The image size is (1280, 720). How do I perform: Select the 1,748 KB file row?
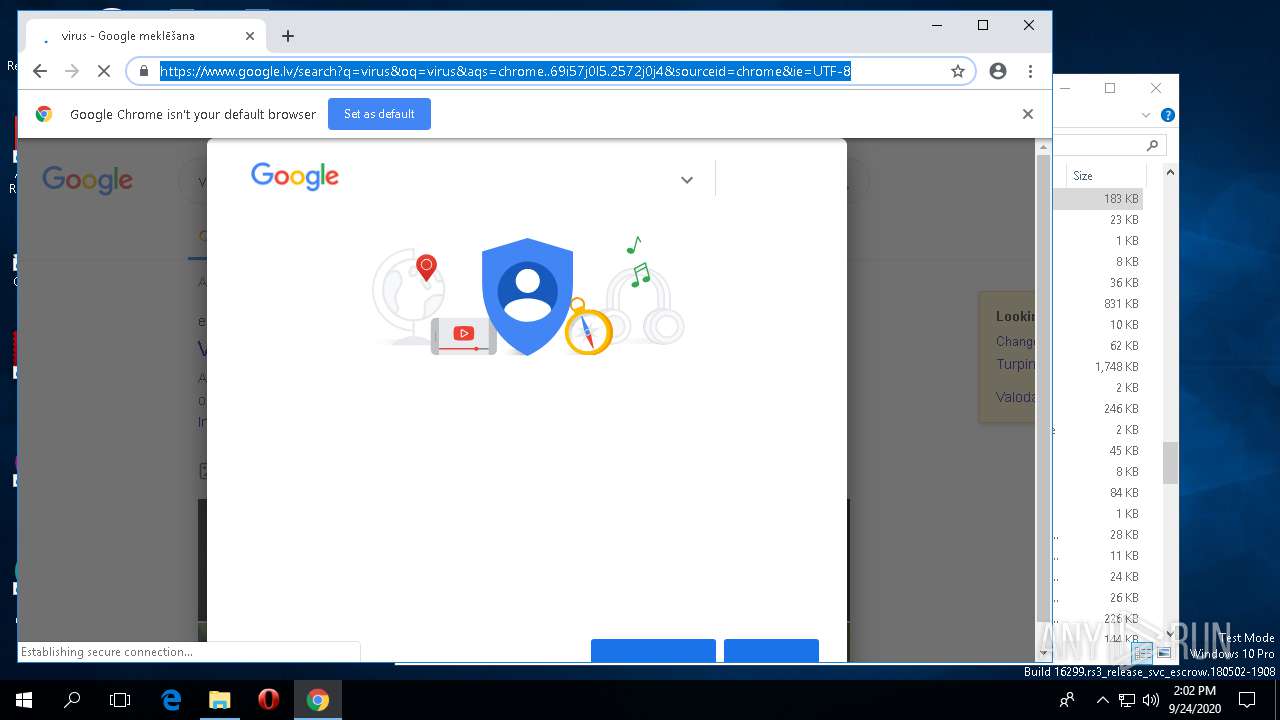1099,367
